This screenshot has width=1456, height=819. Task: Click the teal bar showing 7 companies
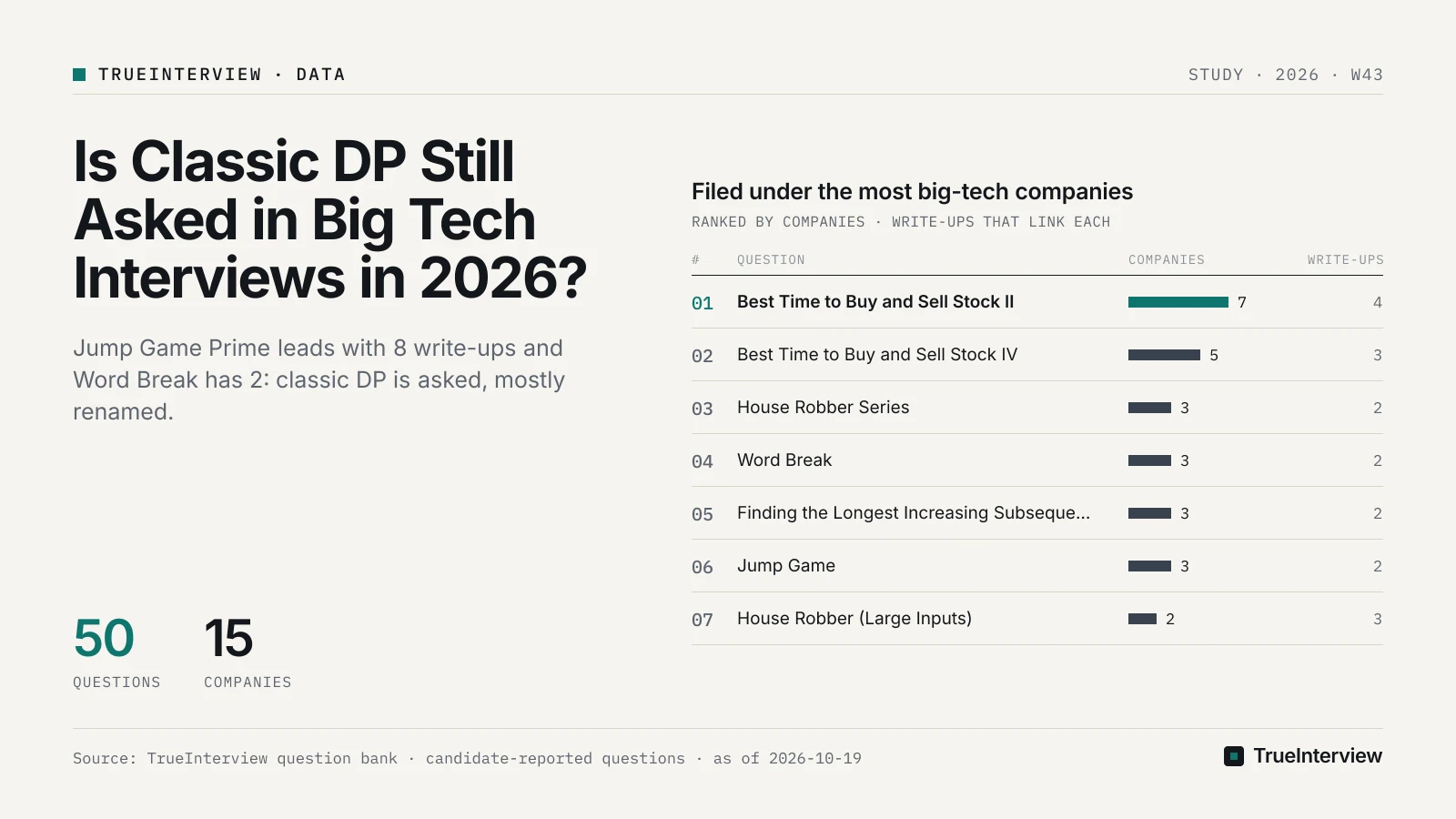click(x=1178, y=302)
